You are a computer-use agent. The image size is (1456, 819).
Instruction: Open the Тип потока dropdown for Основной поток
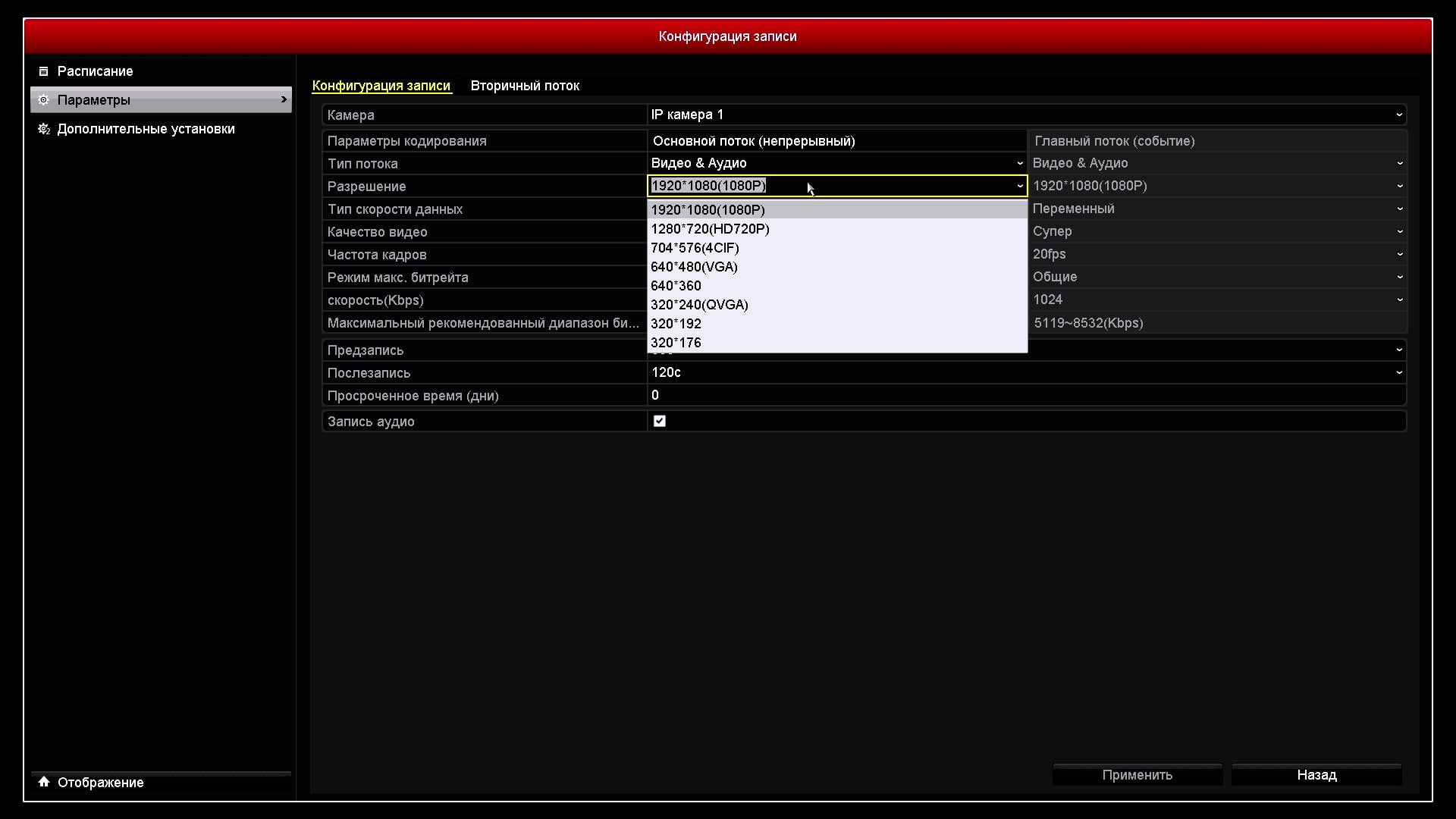tap(837, 163)
